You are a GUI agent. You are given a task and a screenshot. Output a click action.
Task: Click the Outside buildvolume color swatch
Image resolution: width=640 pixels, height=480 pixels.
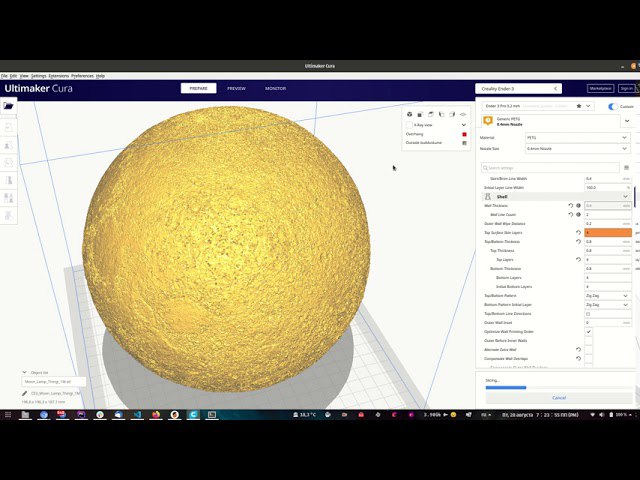(x=464, y=143)
